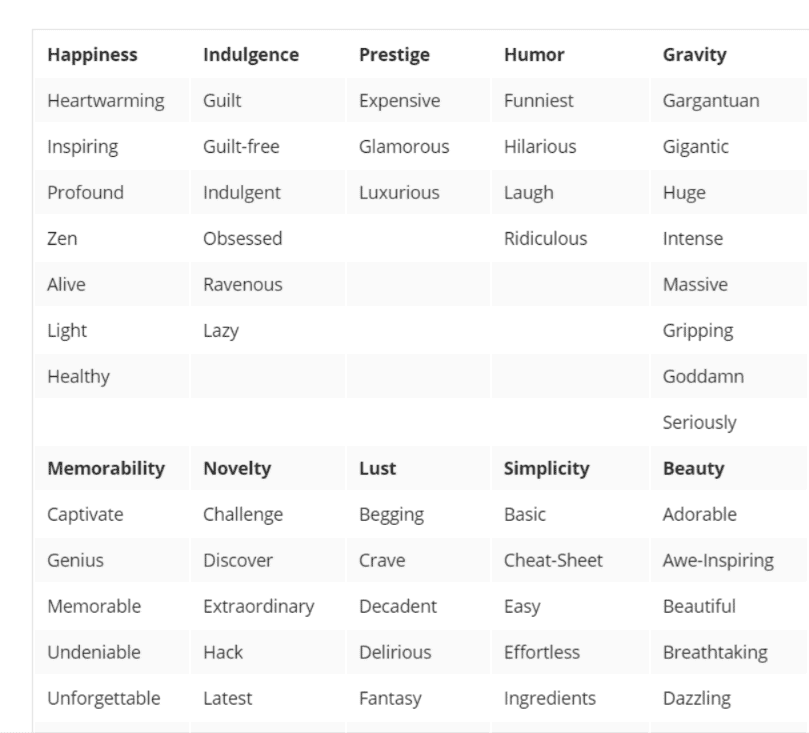Select the Seriously cell
This screenshot has height=733, width=809.
click(x=700, y=422)
